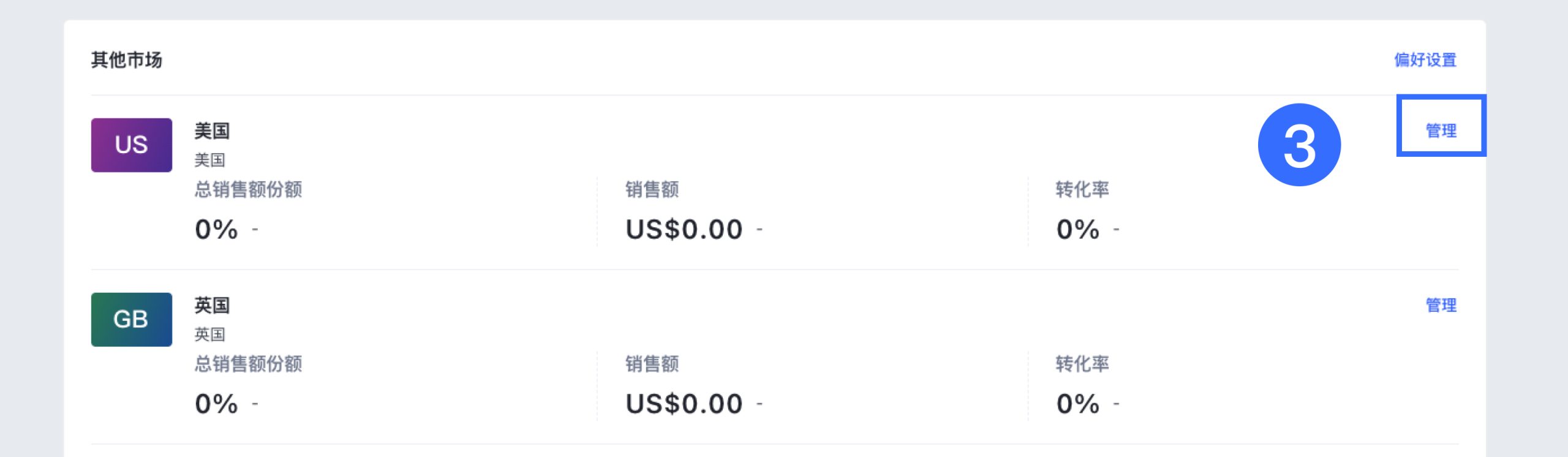Screen dimensions: 1568x457
Task: Click 管理 for the 美国 market
Action: click(x=1441, y=130)
